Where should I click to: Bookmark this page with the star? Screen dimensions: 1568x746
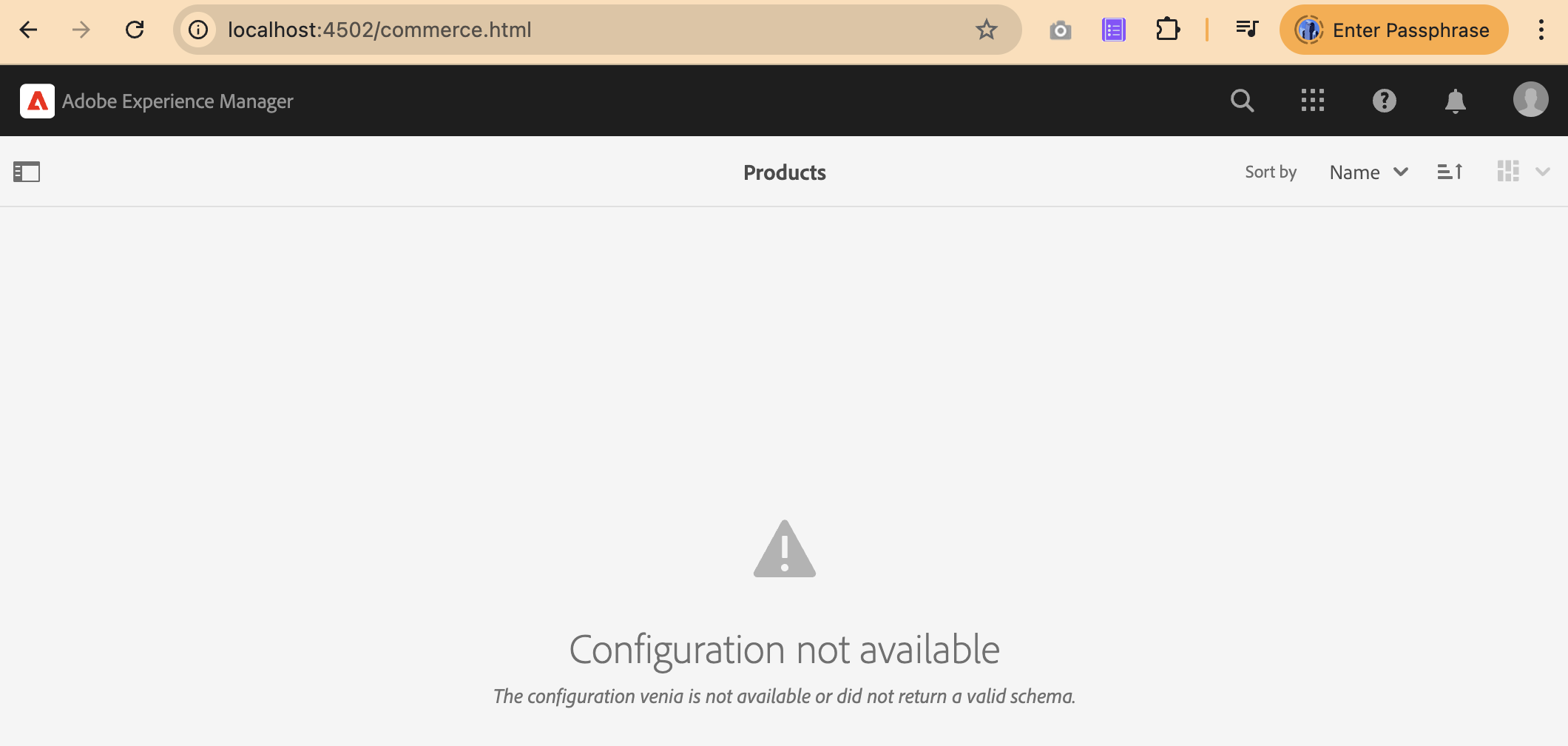point(986,30)
